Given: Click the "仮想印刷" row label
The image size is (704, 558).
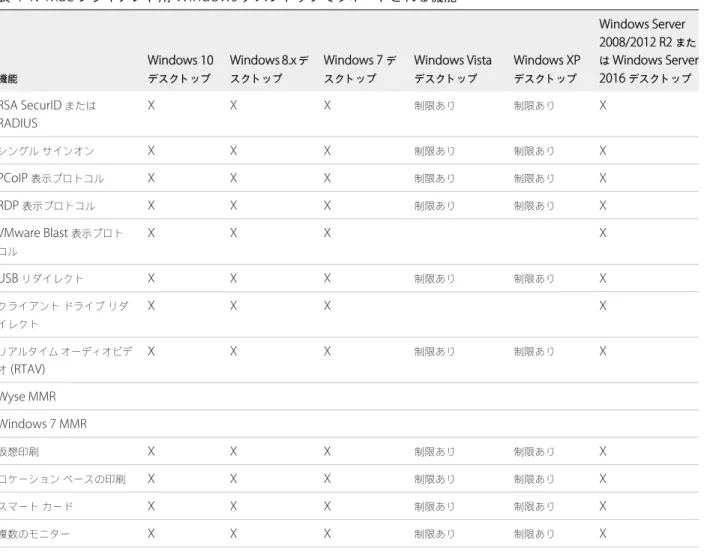Looking at the screenshot, I should (19, 452).
